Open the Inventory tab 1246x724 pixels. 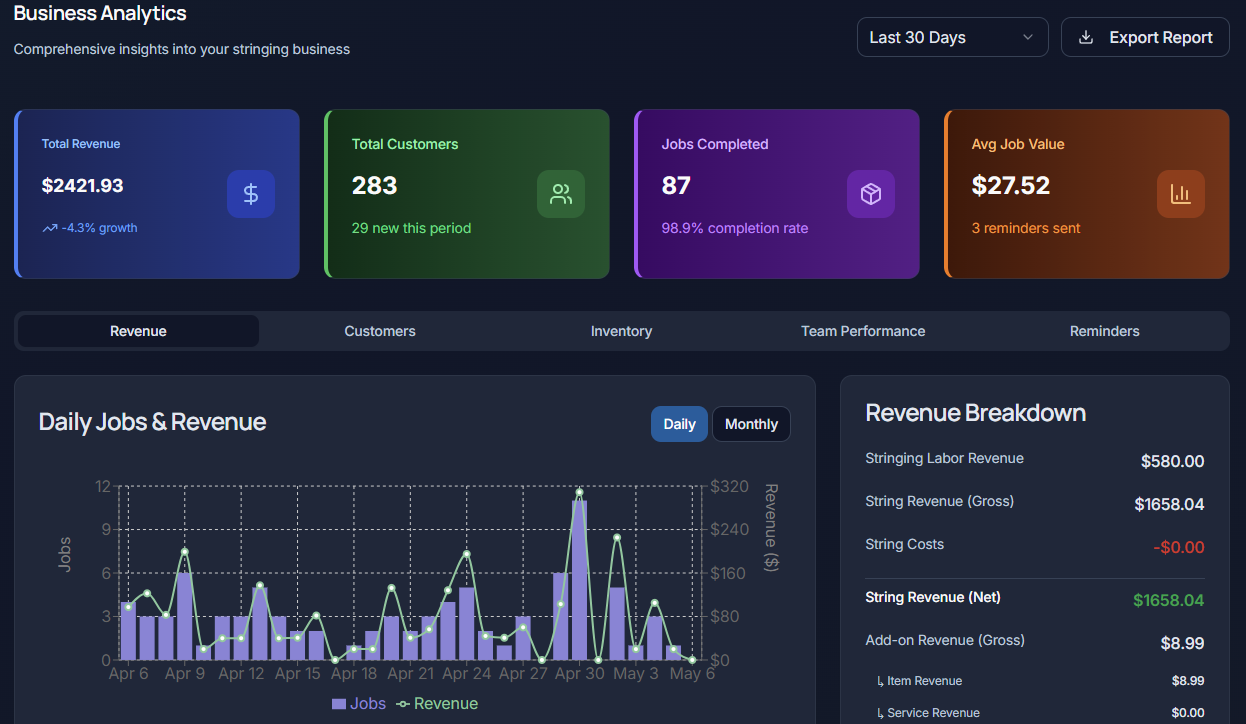coord(621,331)
